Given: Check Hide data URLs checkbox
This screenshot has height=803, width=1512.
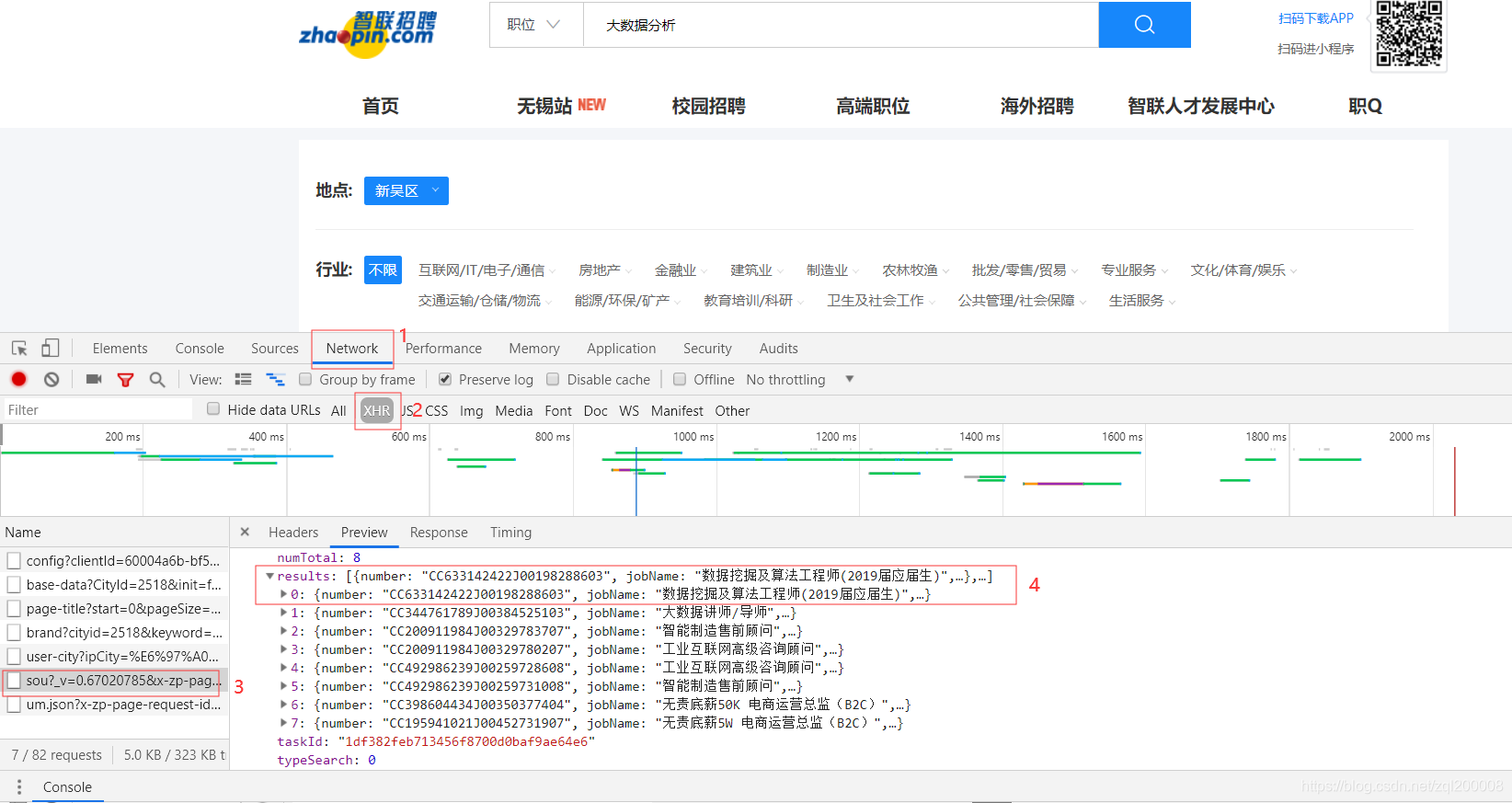Looking at the screenshot, I should pos(213,409).
